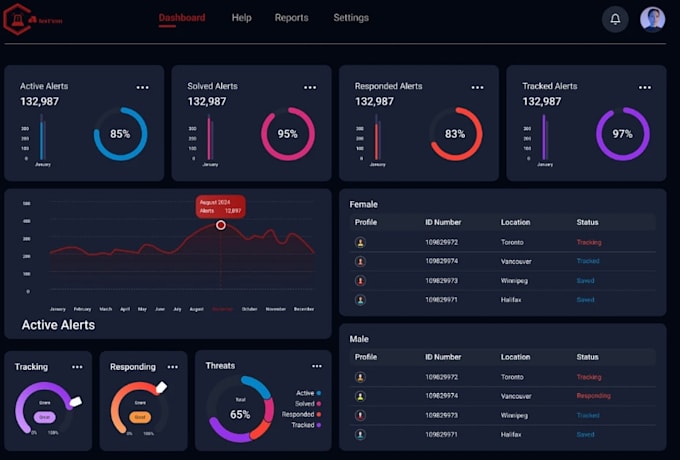
Task: Click the Toronto profile icon in Female table
Action: click(x=360, y=242)
